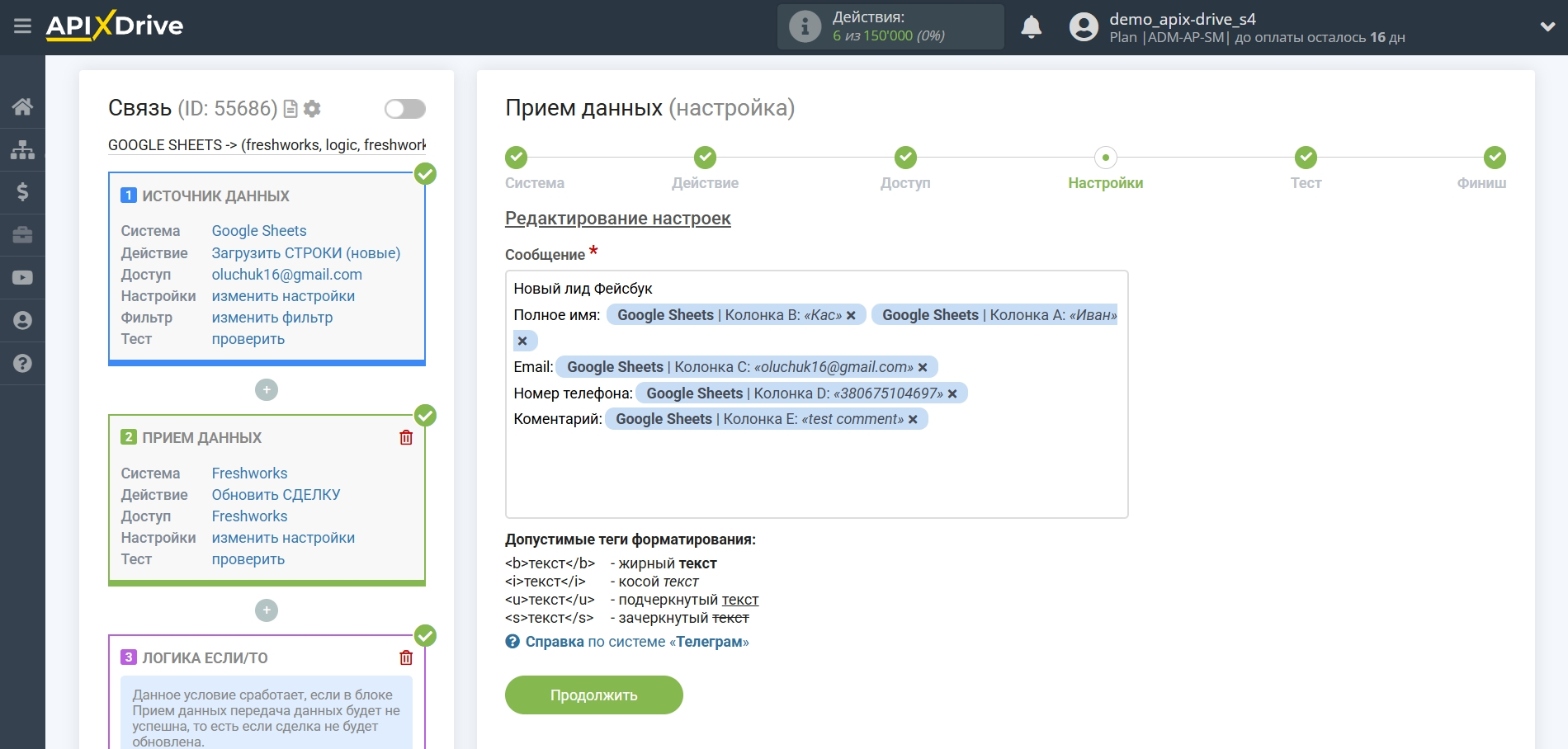
Task: Open the hamburger menu
Action: [x=22, y=26]
